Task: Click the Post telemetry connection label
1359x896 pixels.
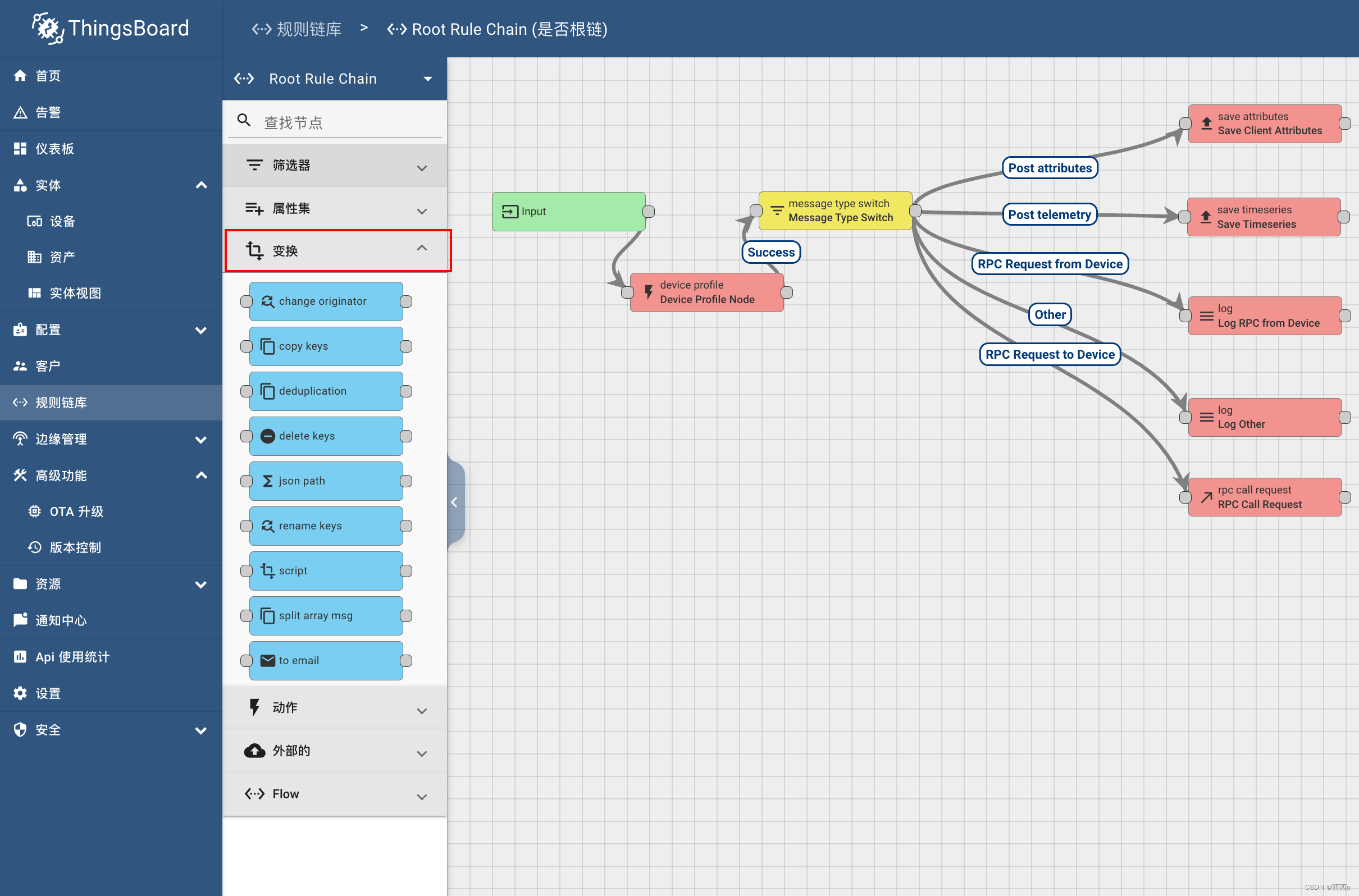Action: (x=1049, y=215)
